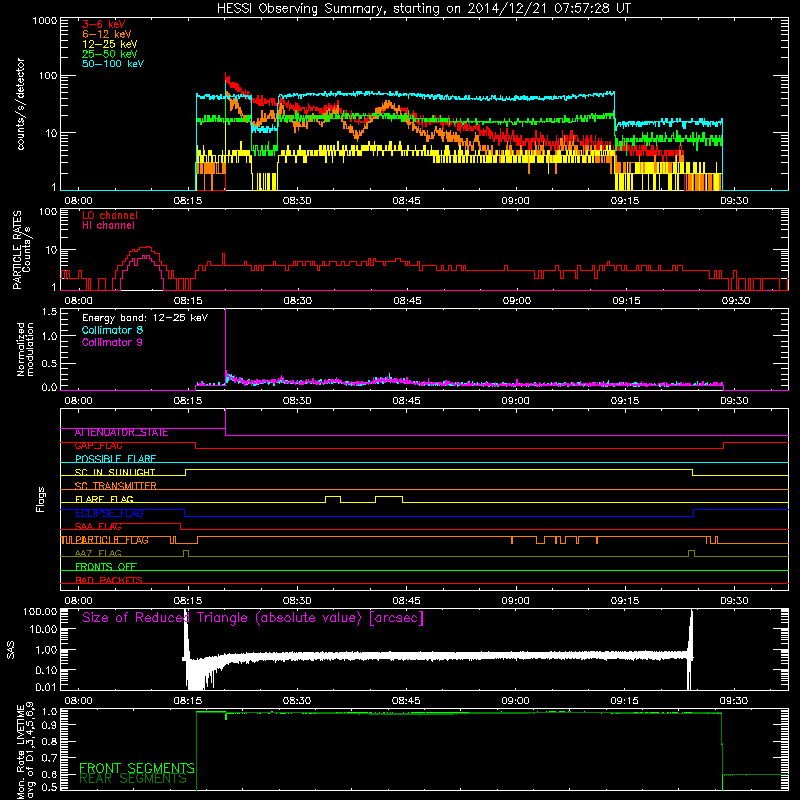Click the PARTICLE_FLAG label
Viewport: 800px width, 800px height.
pos(111,540)
